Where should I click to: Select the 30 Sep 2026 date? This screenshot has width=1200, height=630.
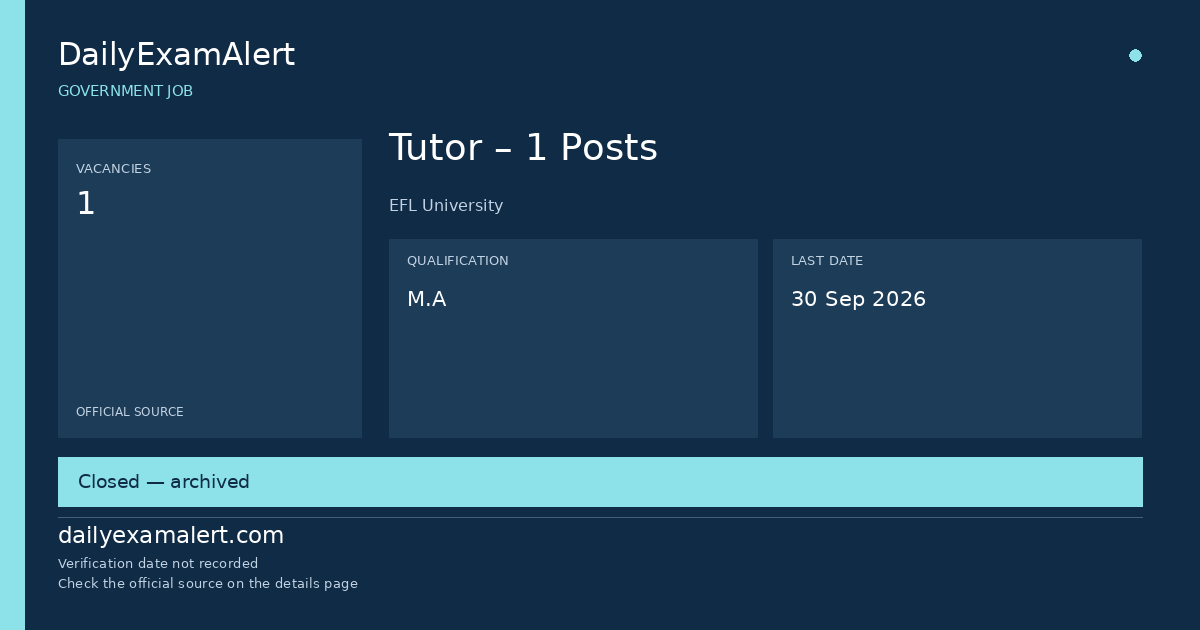(x=858, y=299)
